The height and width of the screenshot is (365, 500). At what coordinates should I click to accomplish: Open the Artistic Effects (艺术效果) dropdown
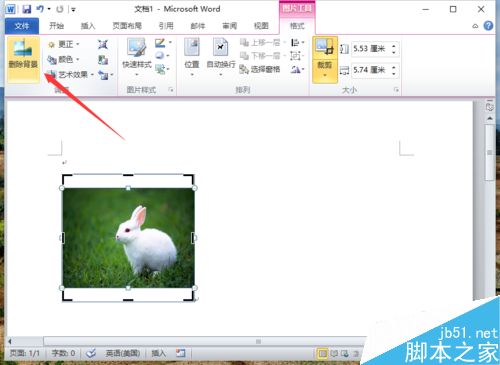[71, 74]
